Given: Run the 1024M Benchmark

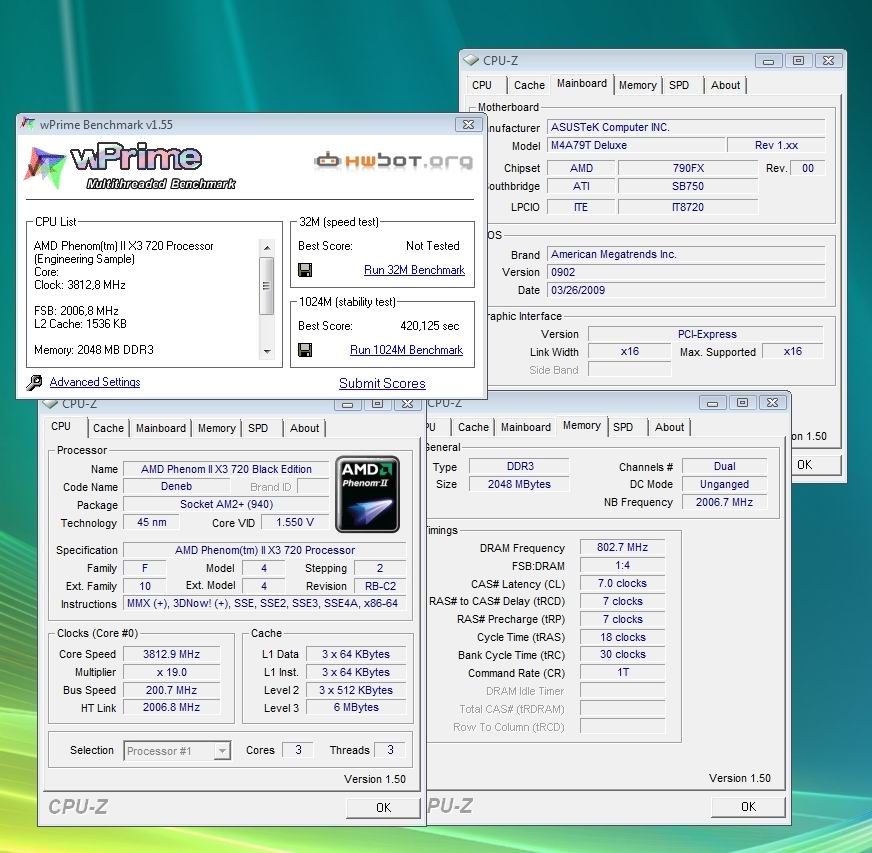Looking at the screenshot, I should (407, 350).
